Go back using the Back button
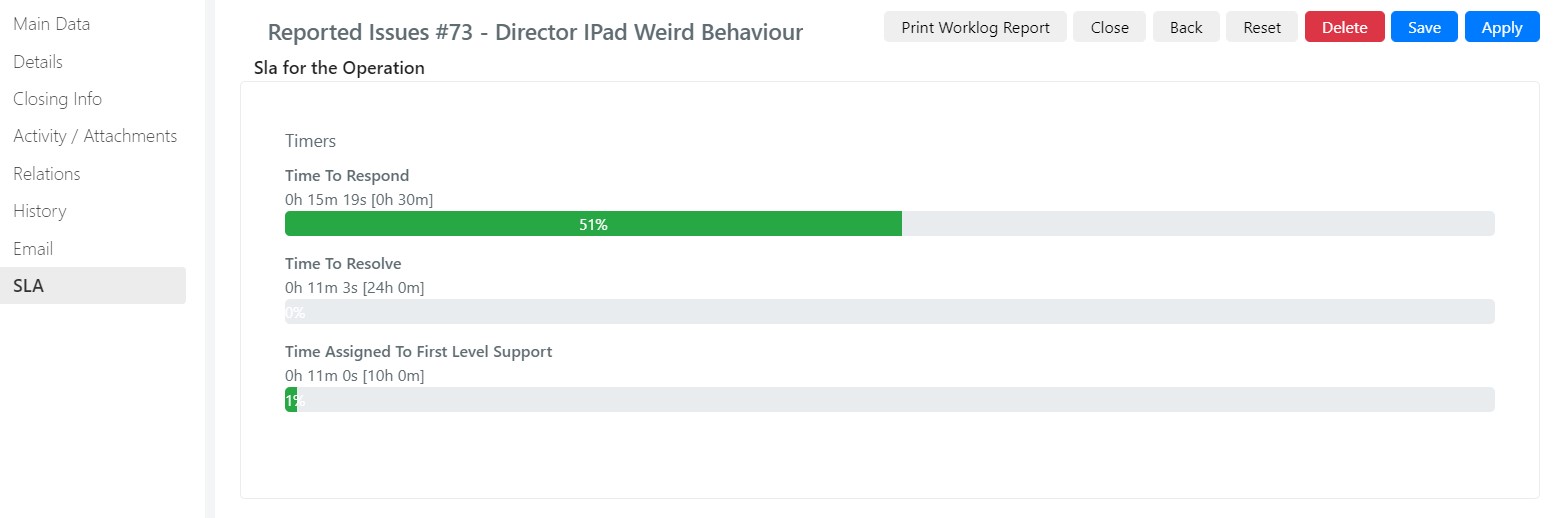This screenshot has width=1556, height=518. click(x=1186, y=27)
